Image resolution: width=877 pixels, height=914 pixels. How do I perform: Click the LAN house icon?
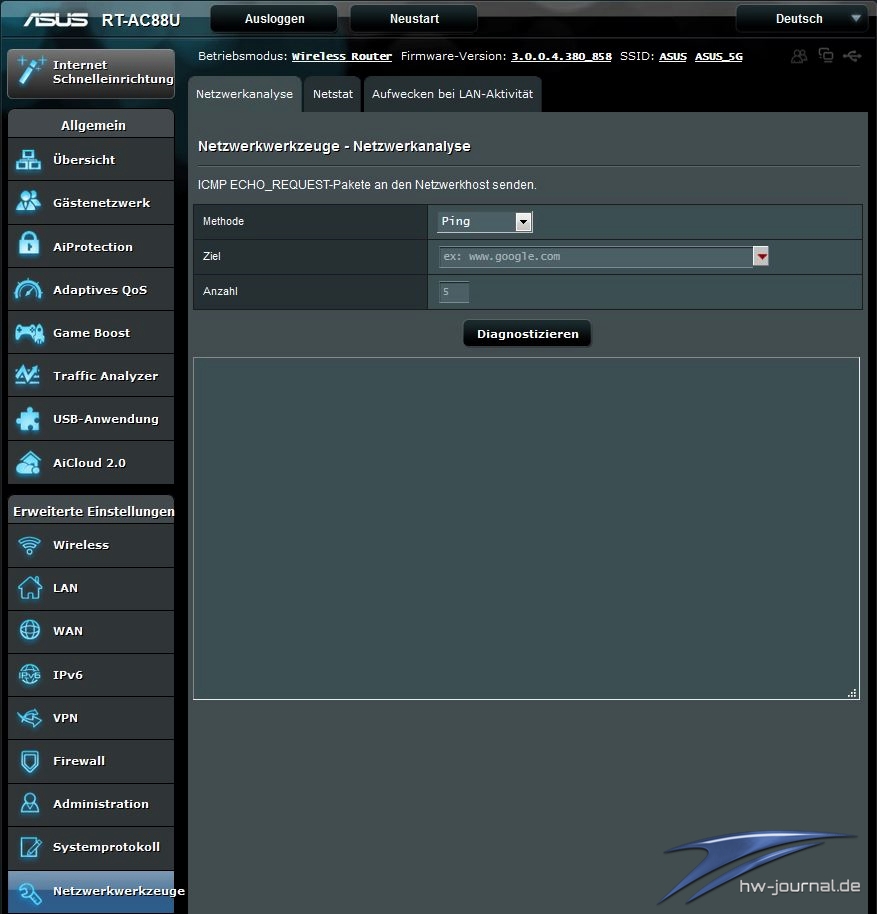tap(30, 588)
